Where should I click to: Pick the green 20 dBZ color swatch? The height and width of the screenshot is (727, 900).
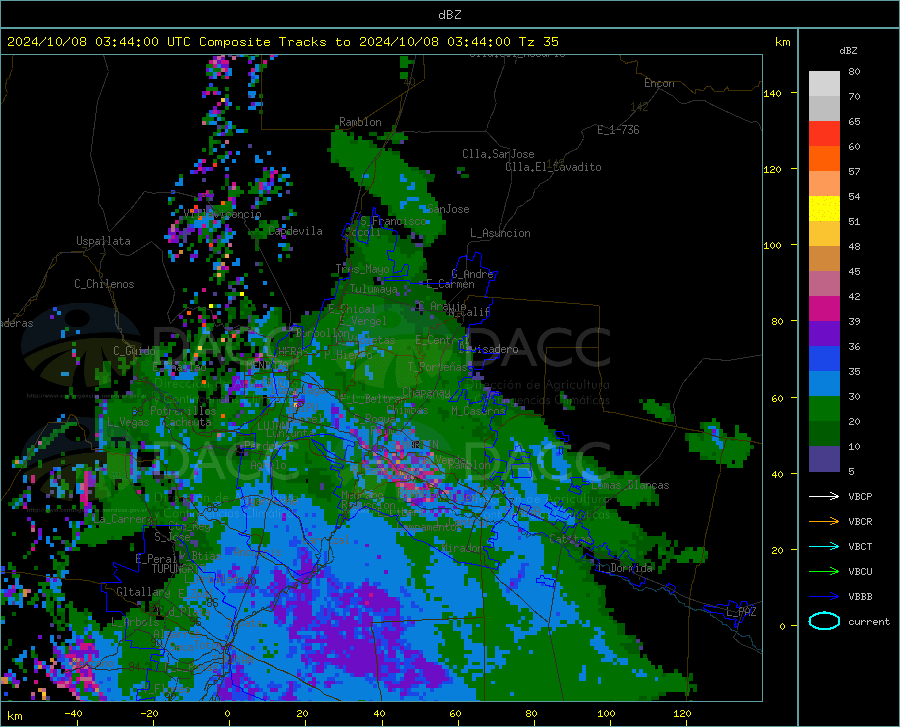(824, 409)
